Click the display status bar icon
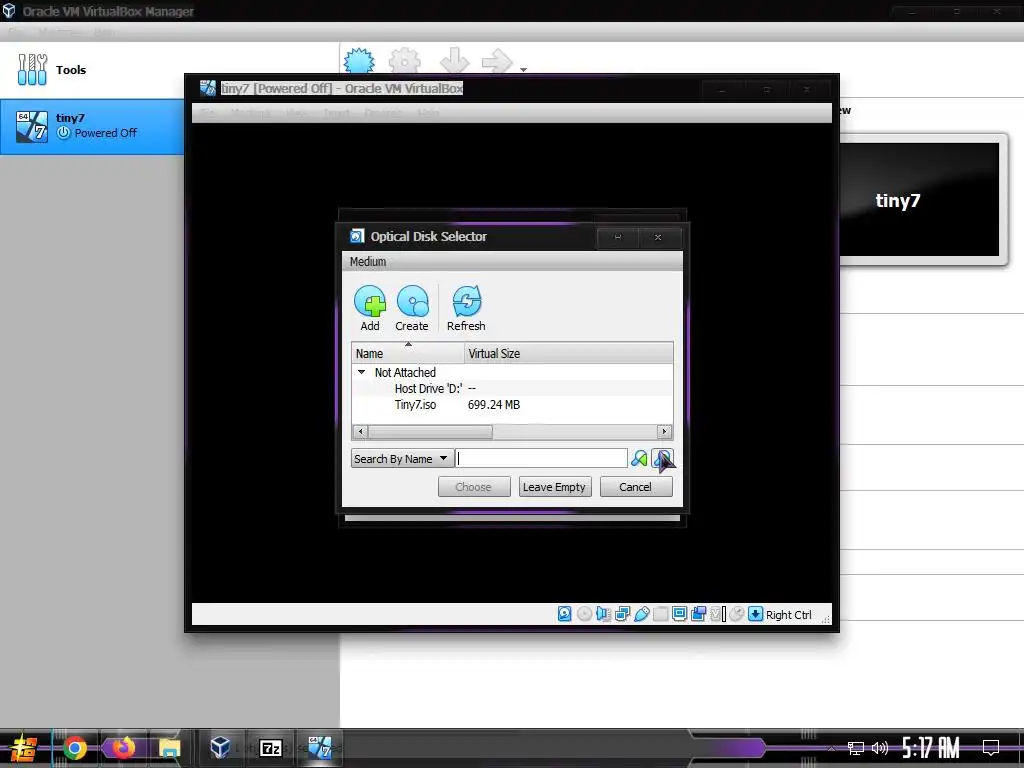This screenshot has height=768, width=1024. click(679, 614)
